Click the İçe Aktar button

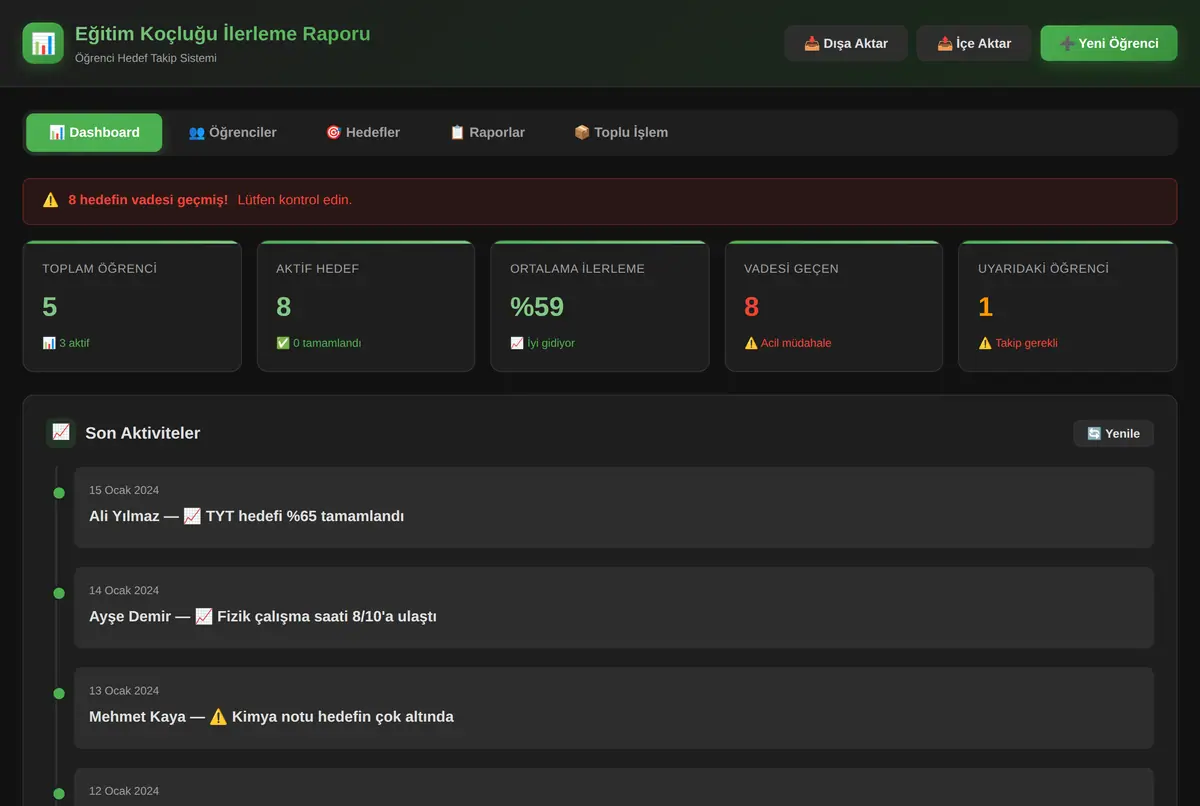[974, 43]
